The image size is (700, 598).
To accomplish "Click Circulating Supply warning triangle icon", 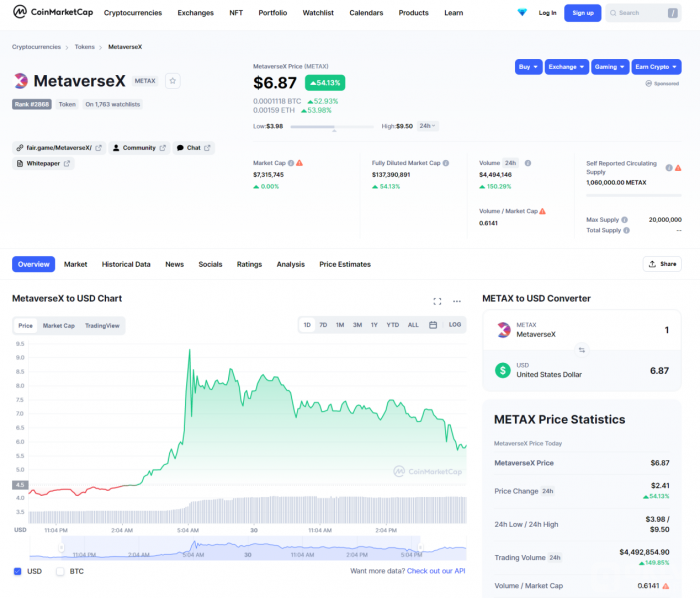I will pyautogui.click(x=678, y=168).
